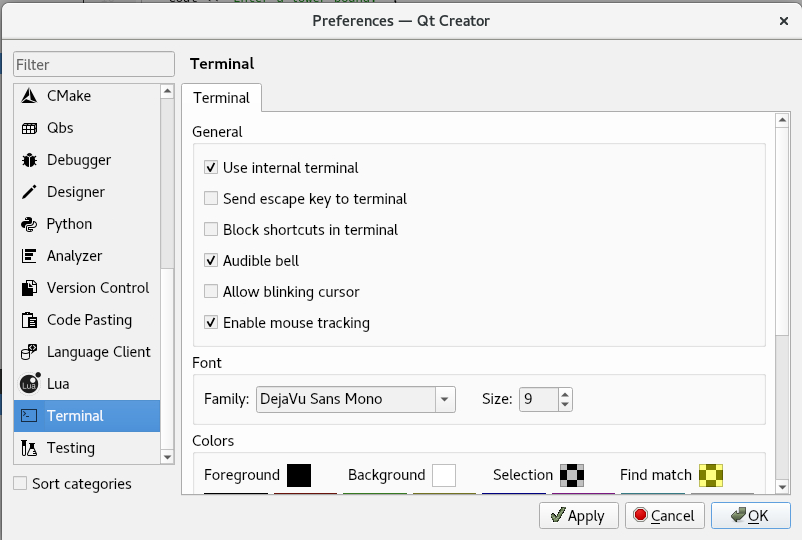
Task: Enable Send escape key to terminal
Action: tap(211, 198)
